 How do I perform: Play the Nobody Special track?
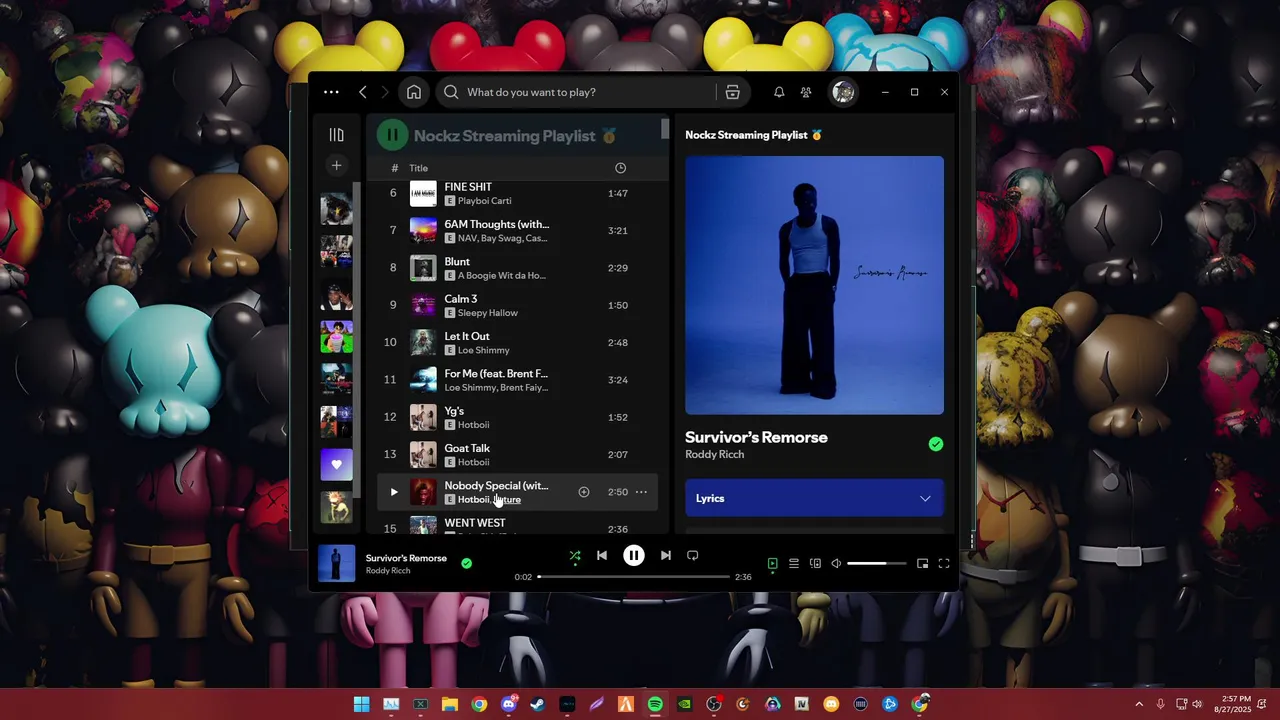[394, 492]
